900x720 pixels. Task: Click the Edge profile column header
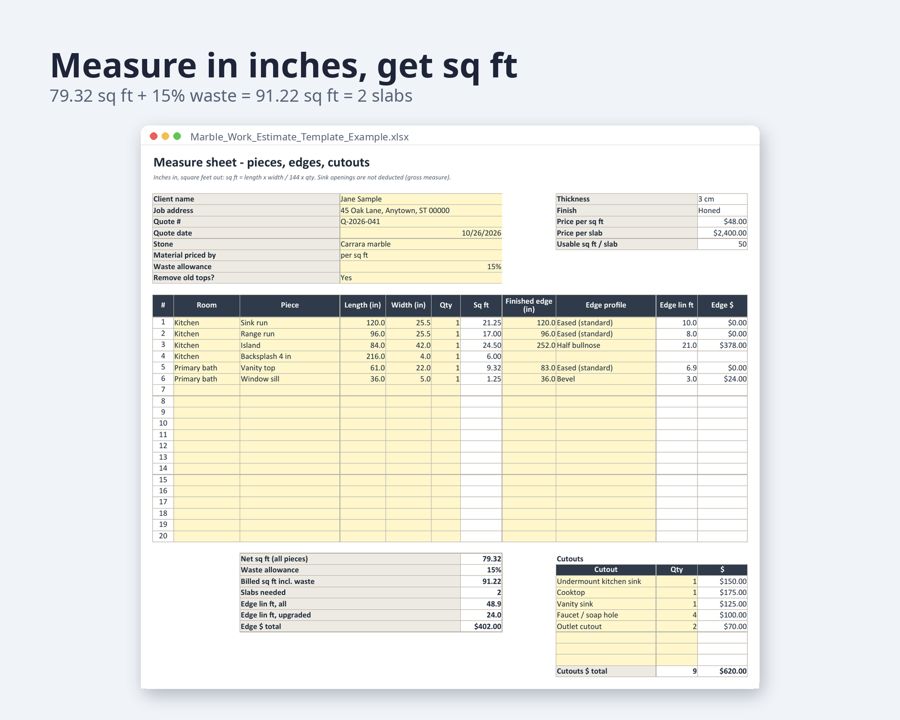[606, 305]
